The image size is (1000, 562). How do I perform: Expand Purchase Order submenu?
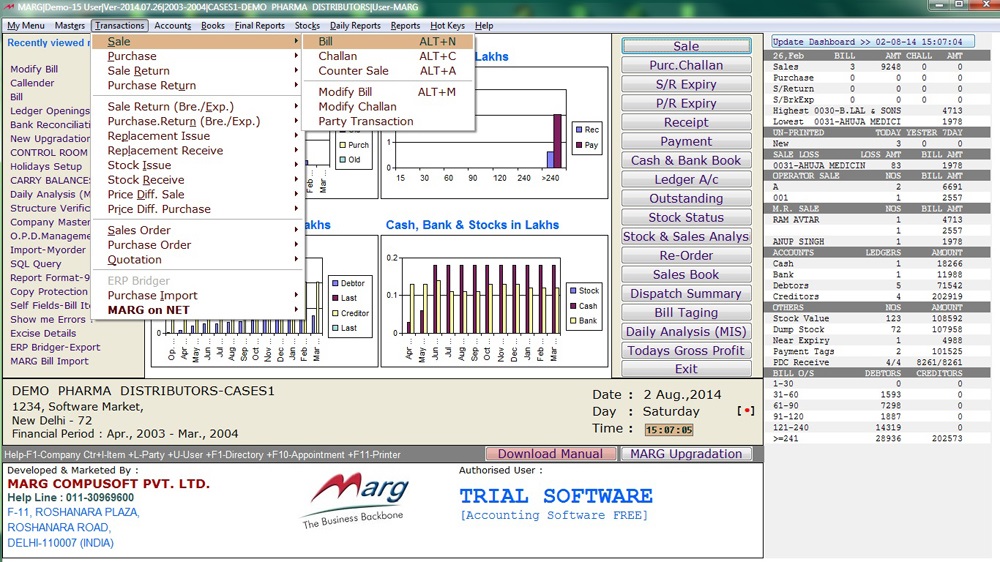pos(197,245)
